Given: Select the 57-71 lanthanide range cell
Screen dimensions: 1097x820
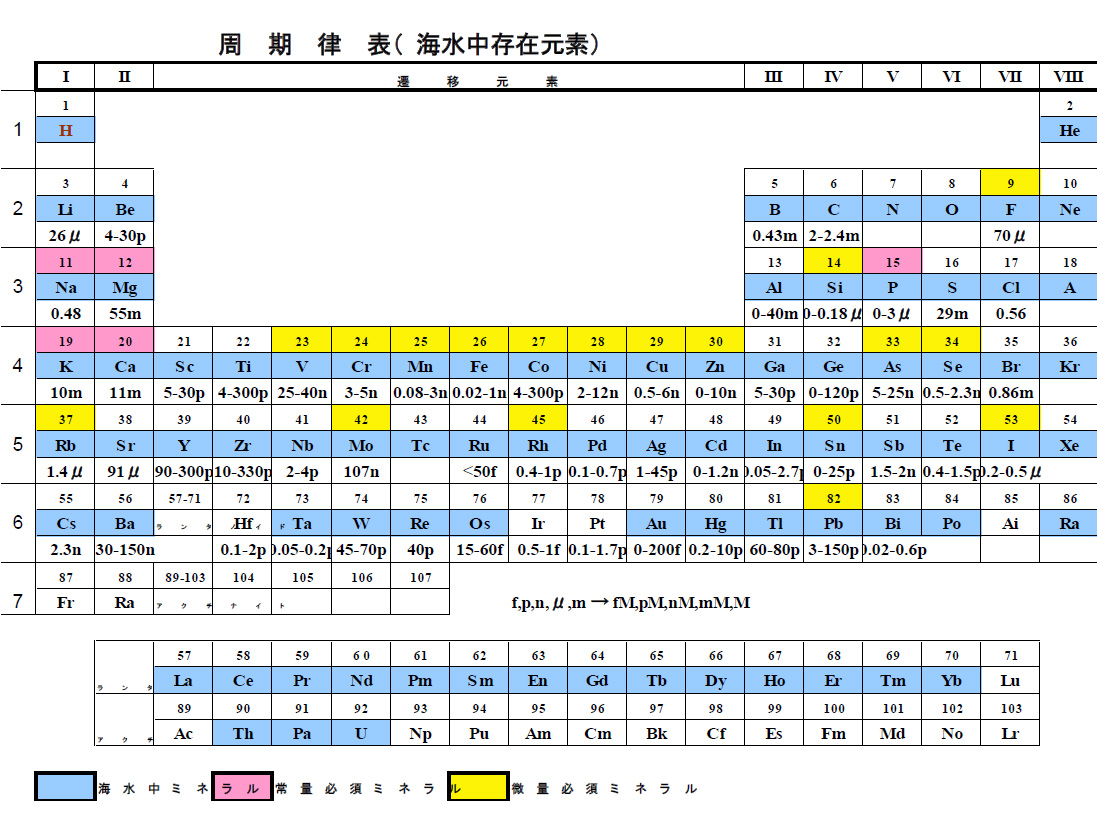Looking at the screenshot, I should [183, 498].
